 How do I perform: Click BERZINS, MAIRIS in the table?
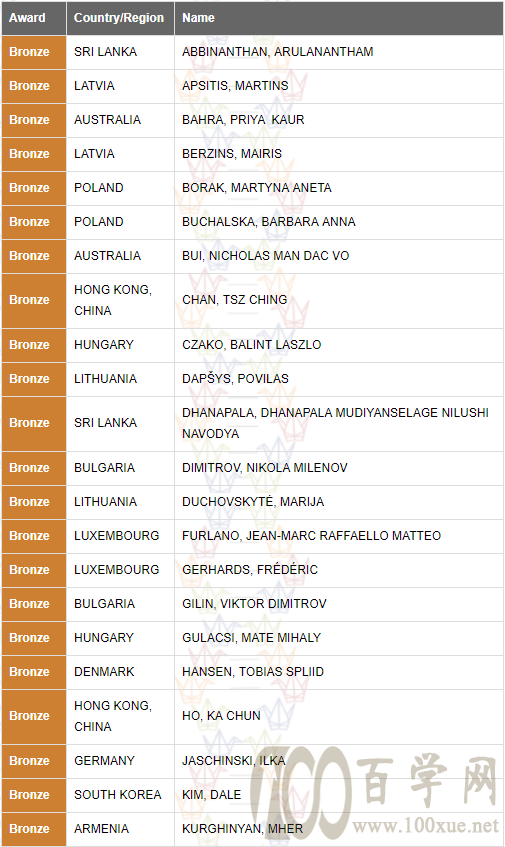pos(232,154)
